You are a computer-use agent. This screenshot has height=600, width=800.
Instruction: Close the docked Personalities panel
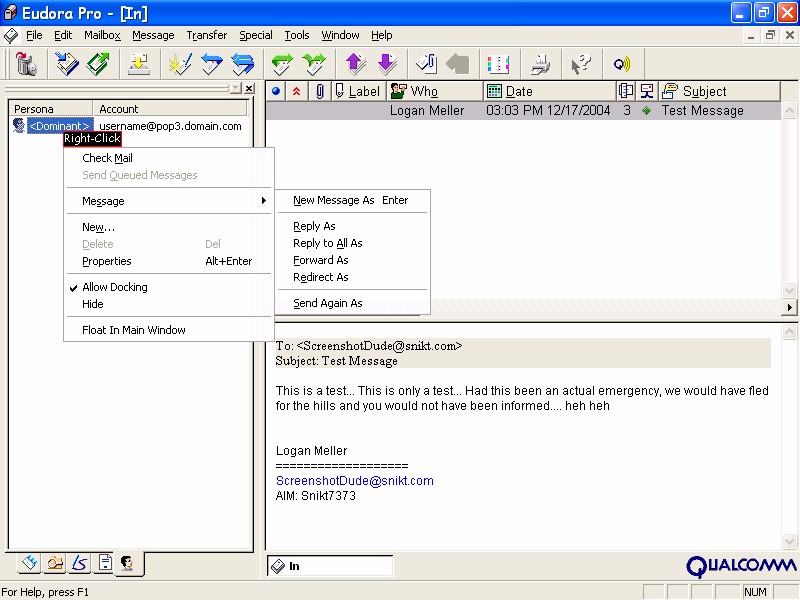[249, 88]
